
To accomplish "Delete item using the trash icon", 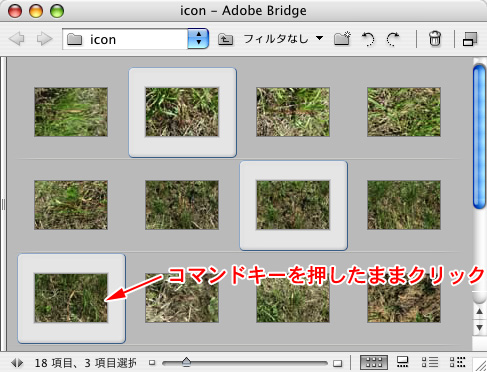I will (435, 39).
